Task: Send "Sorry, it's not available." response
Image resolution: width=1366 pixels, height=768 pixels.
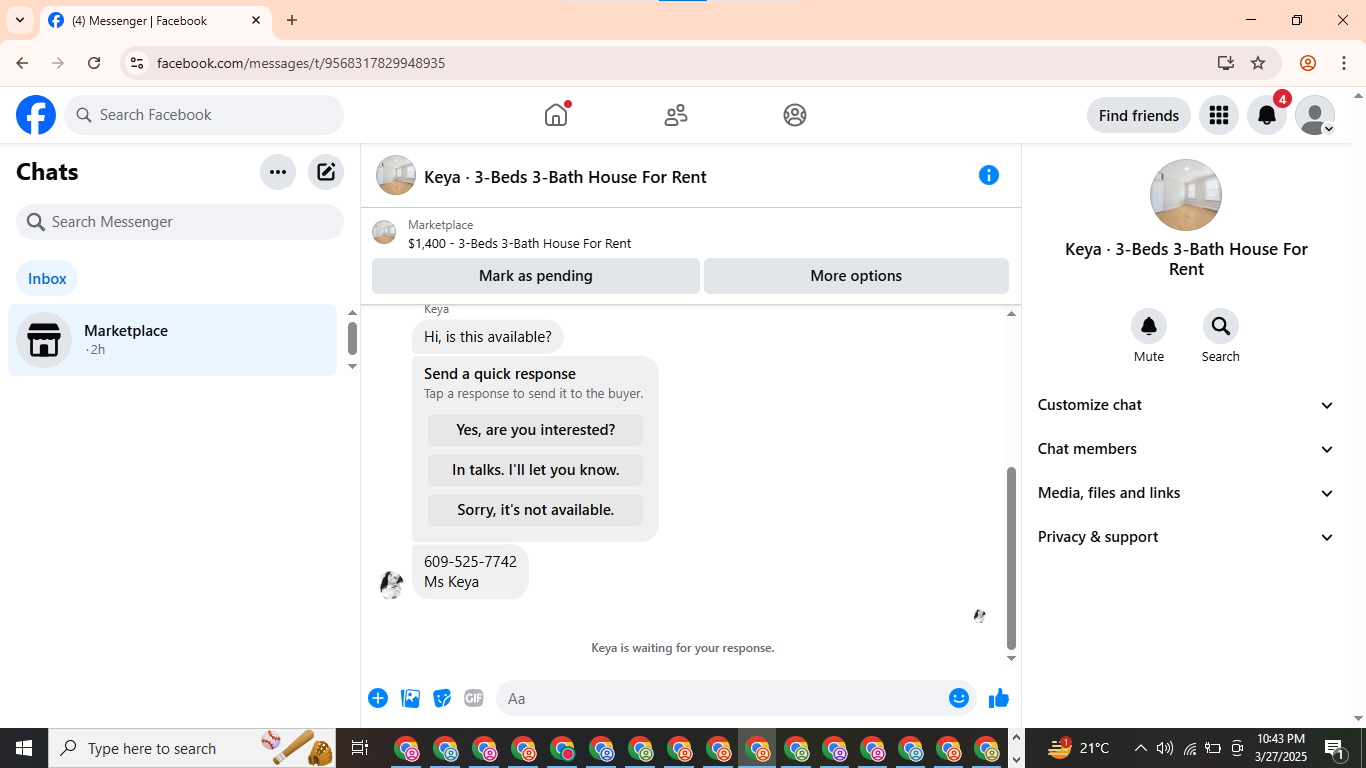Action: [x=536, y=510]
